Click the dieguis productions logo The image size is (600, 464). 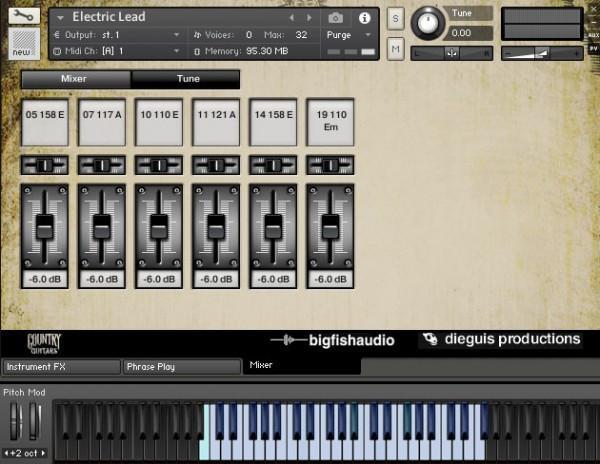click(x=500, y=340)
